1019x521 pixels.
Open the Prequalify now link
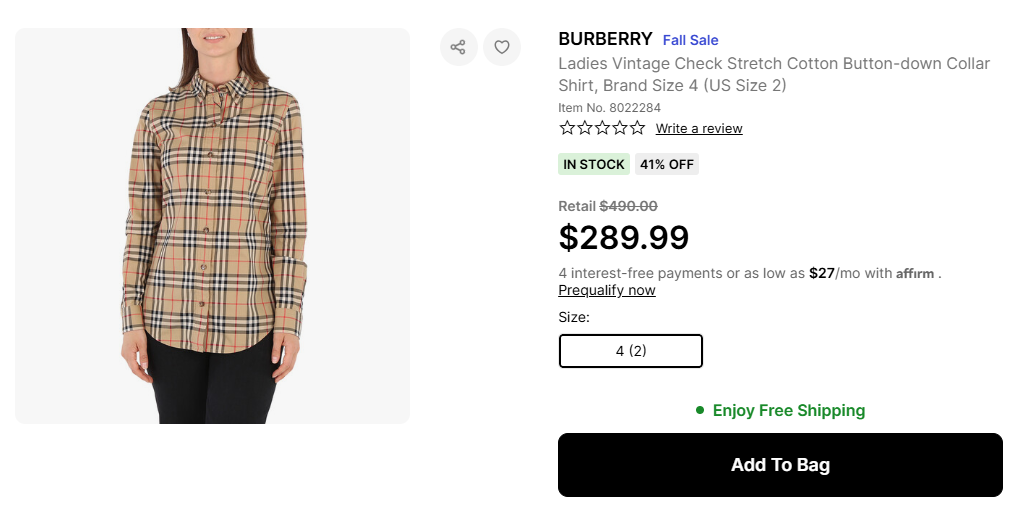(x=607, y=291)
